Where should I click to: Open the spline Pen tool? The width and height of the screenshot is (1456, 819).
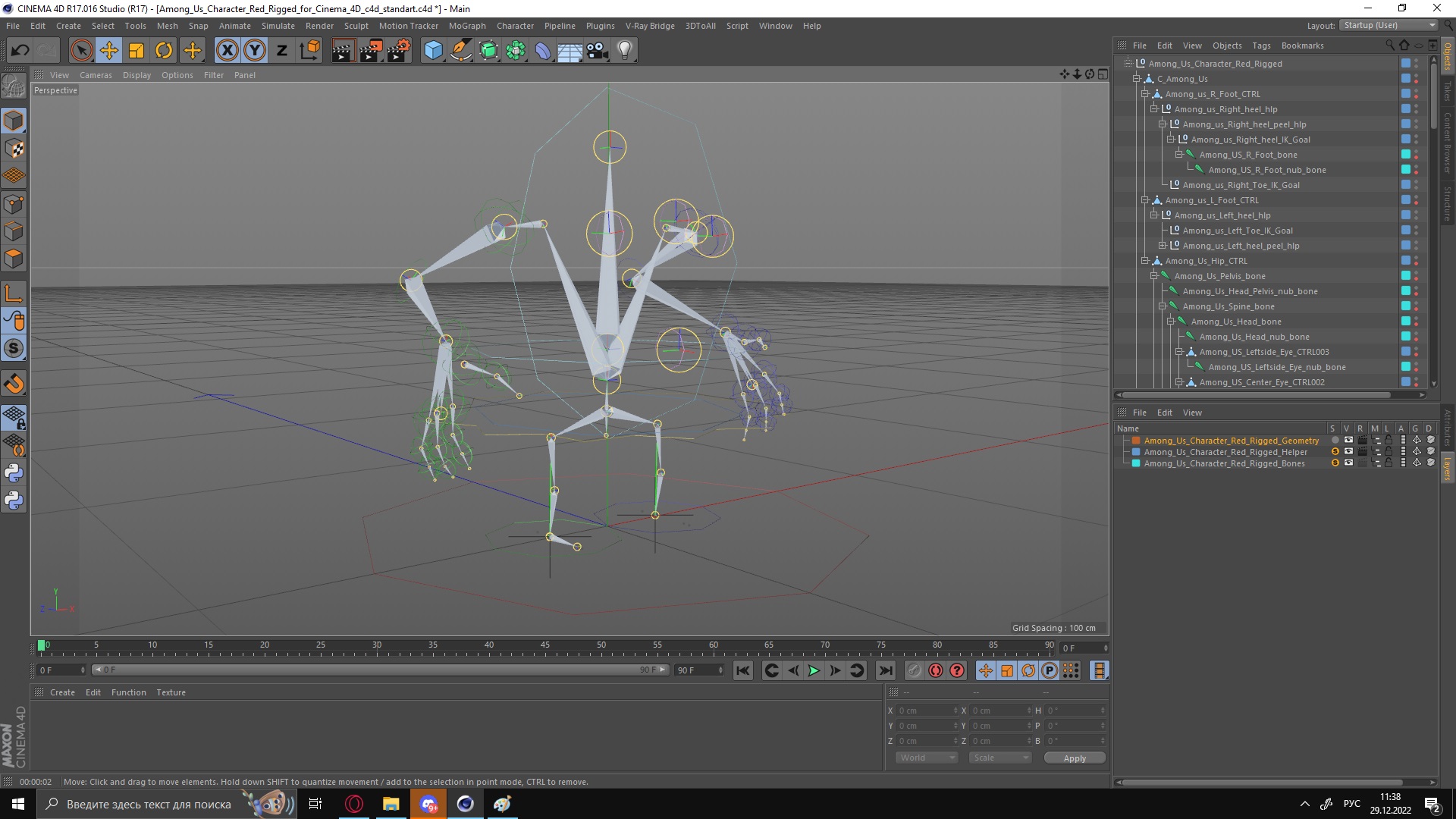click(460, 51)
